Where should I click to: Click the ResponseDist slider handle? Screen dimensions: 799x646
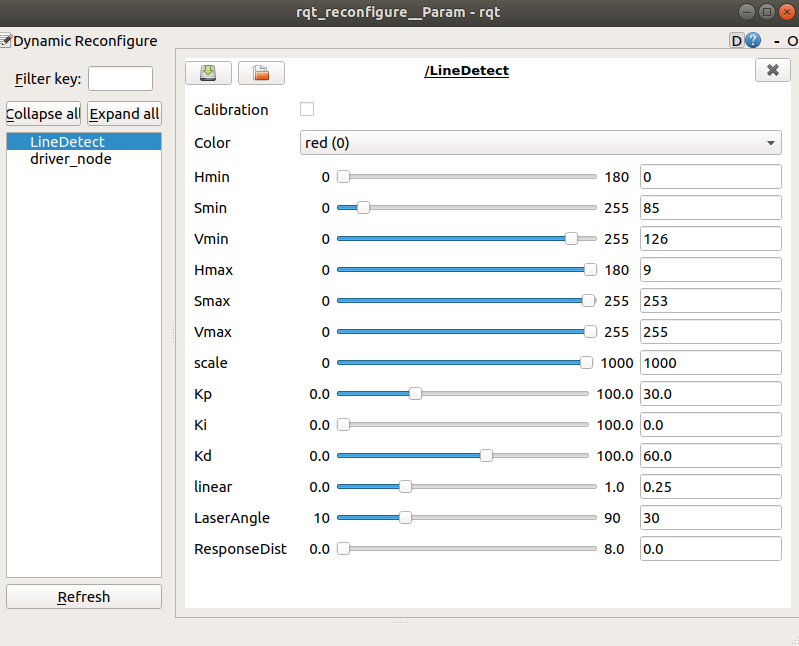point(343,549)
